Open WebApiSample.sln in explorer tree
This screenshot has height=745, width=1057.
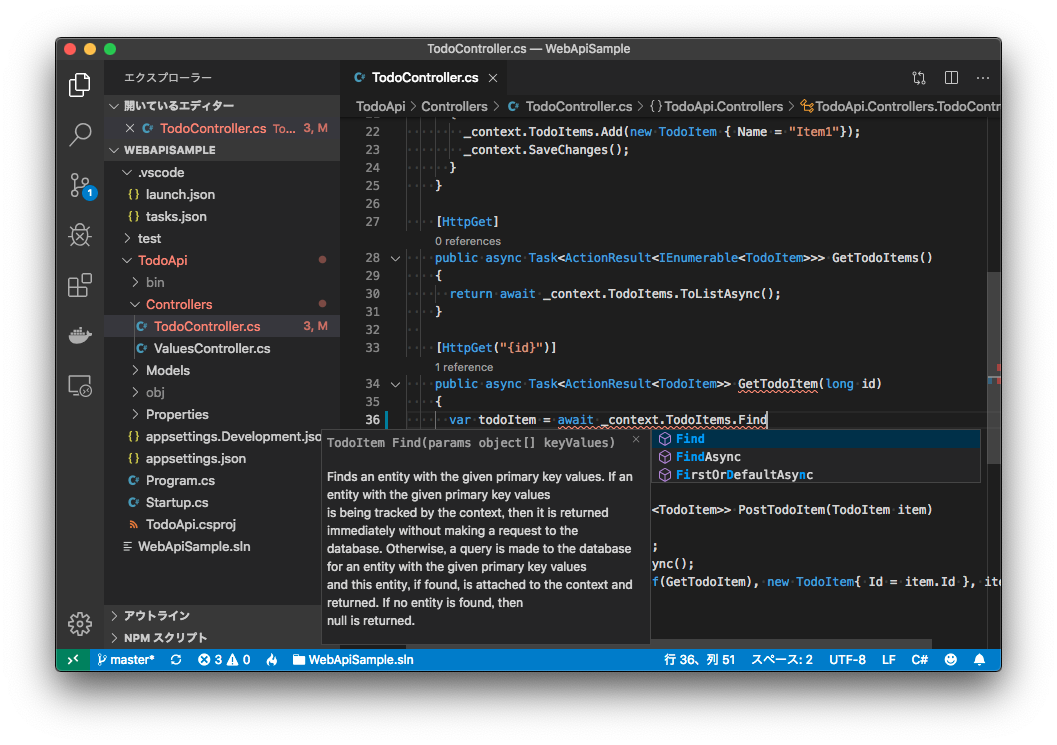click(213, 547)
